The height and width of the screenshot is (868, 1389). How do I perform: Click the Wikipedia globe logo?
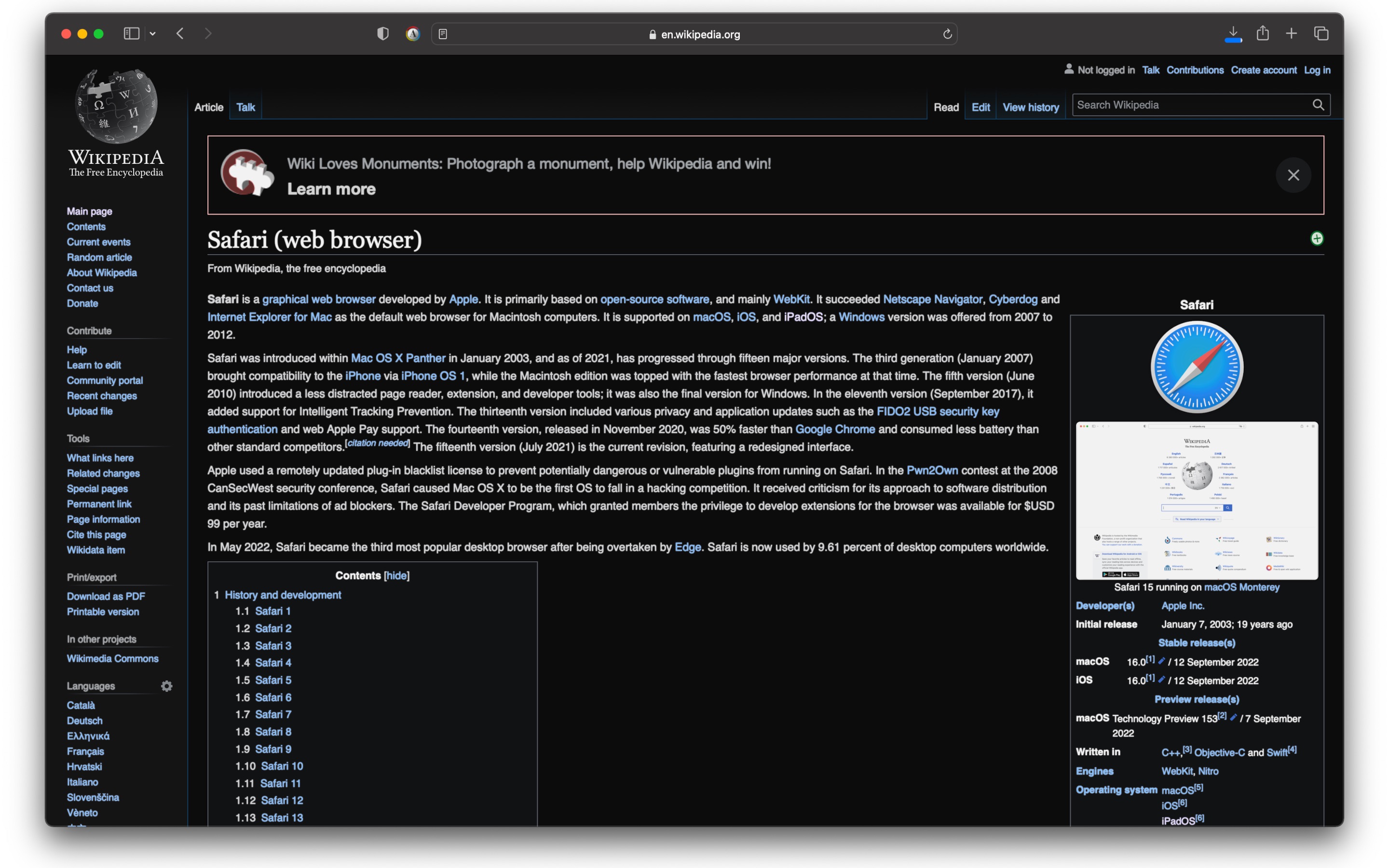coord(116,106)
